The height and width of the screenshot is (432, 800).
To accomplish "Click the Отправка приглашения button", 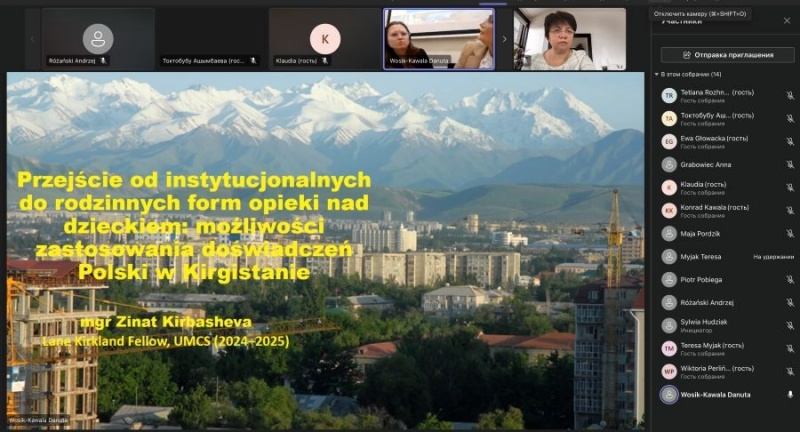I will coord(727,54).
